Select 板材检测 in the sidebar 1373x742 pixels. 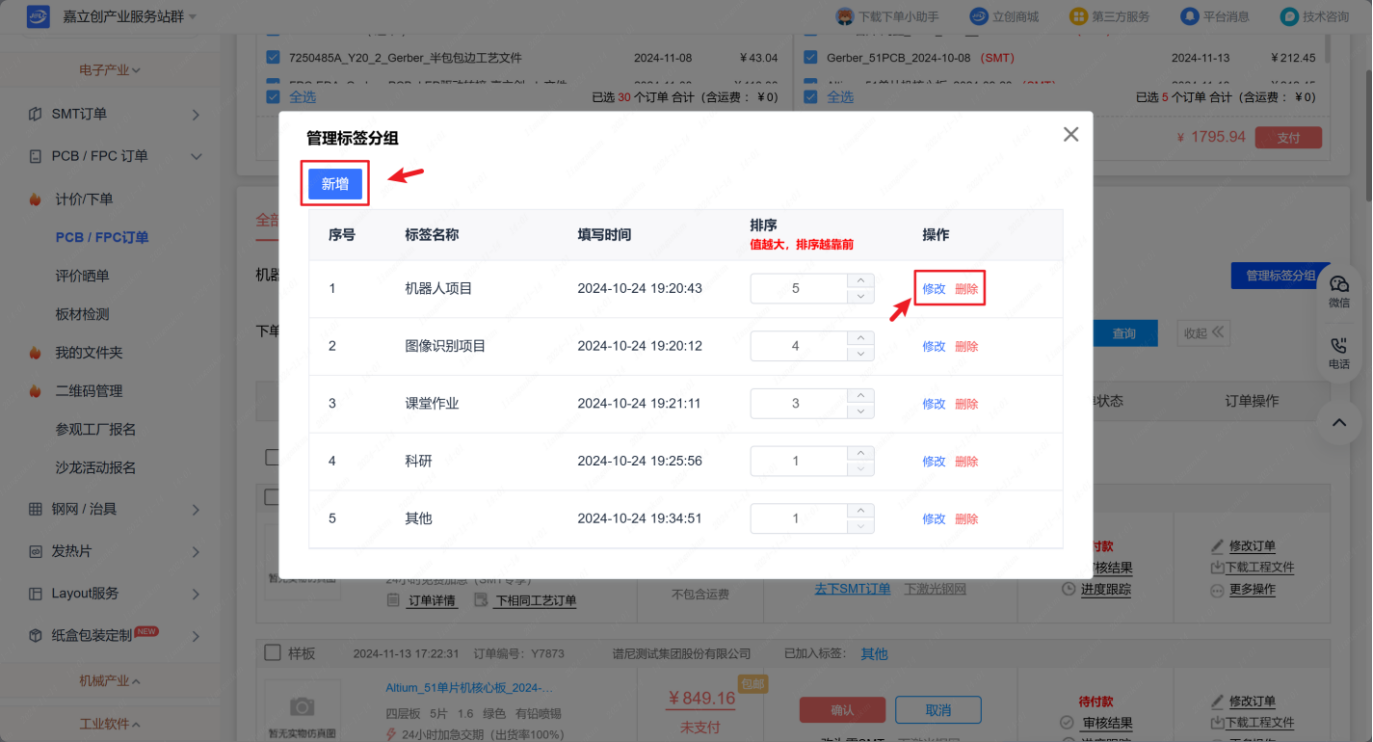point(82,314)
